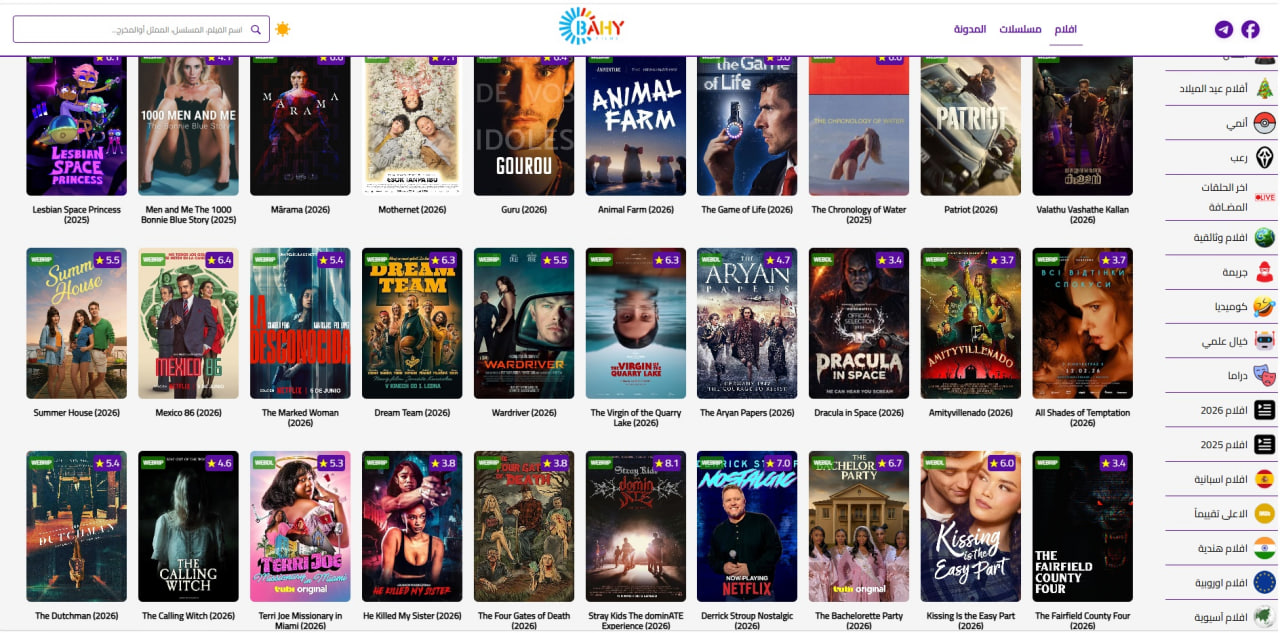Open Dream Team poster thumbnail

(412, 323)
